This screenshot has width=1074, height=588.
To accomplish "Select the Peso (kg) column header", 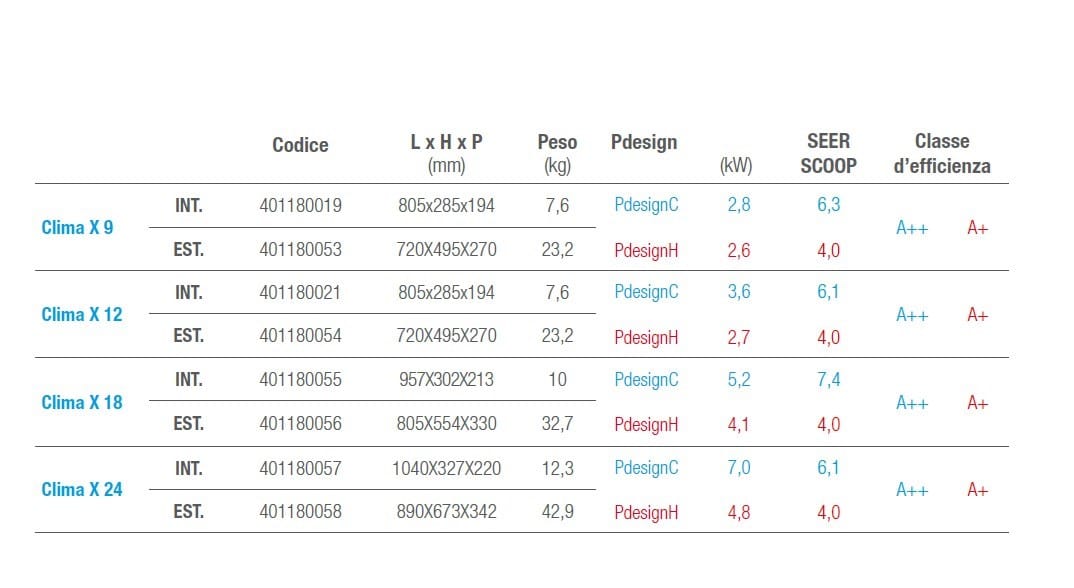I will tap(557, 153).
